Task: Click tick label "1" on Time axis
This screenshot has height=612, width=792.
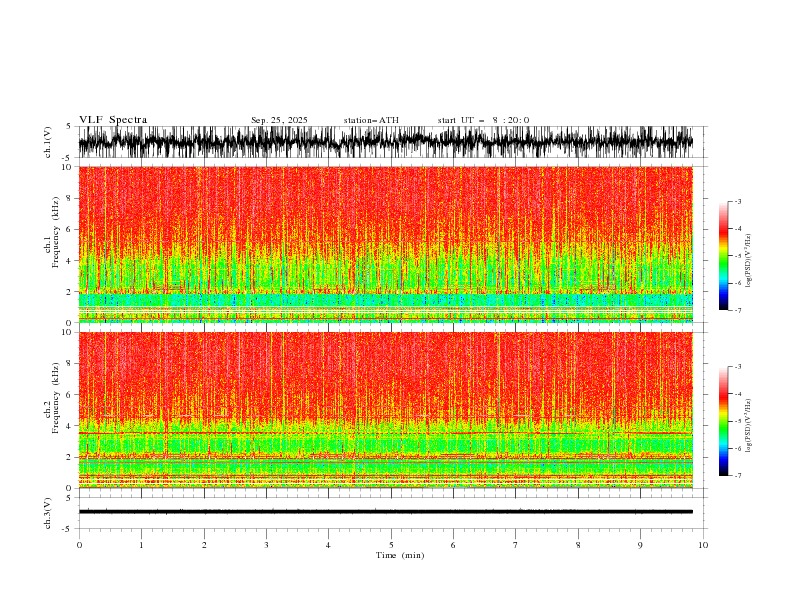Action: [141, 545]
